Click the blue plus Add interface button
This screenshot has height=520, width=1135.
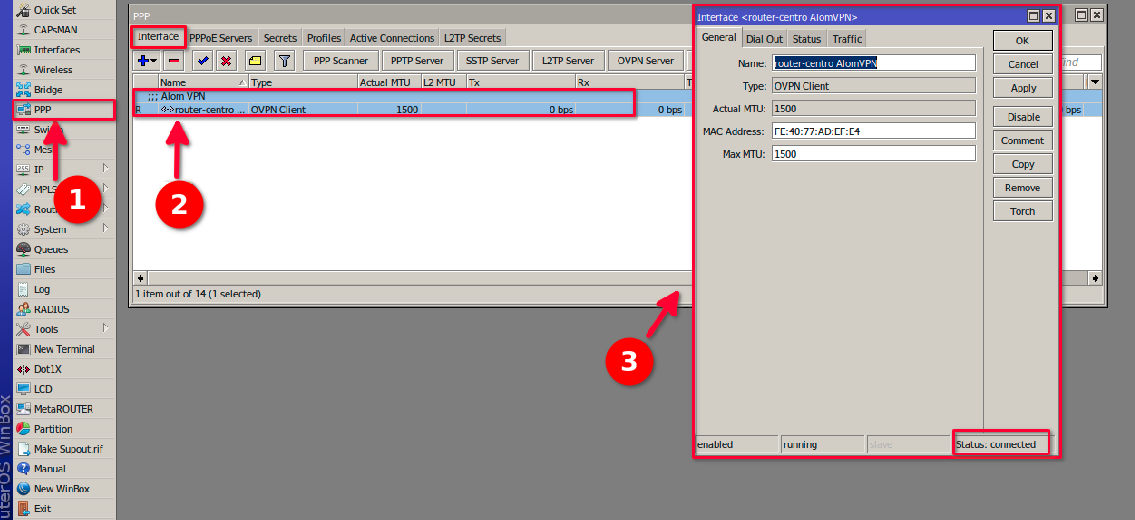tap(146, 61)
